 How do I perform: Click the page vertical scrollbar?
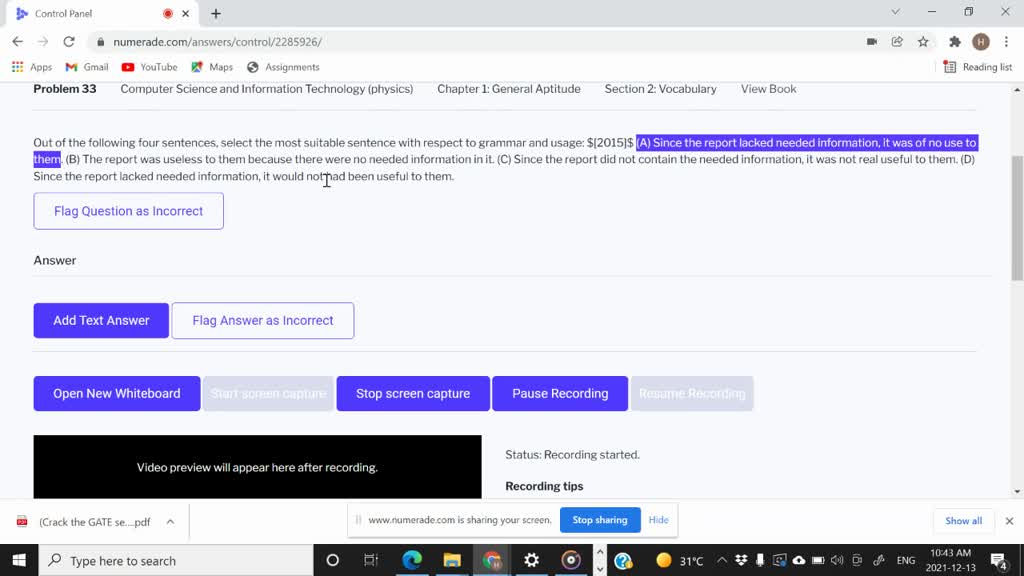[x=1017, y=220]
